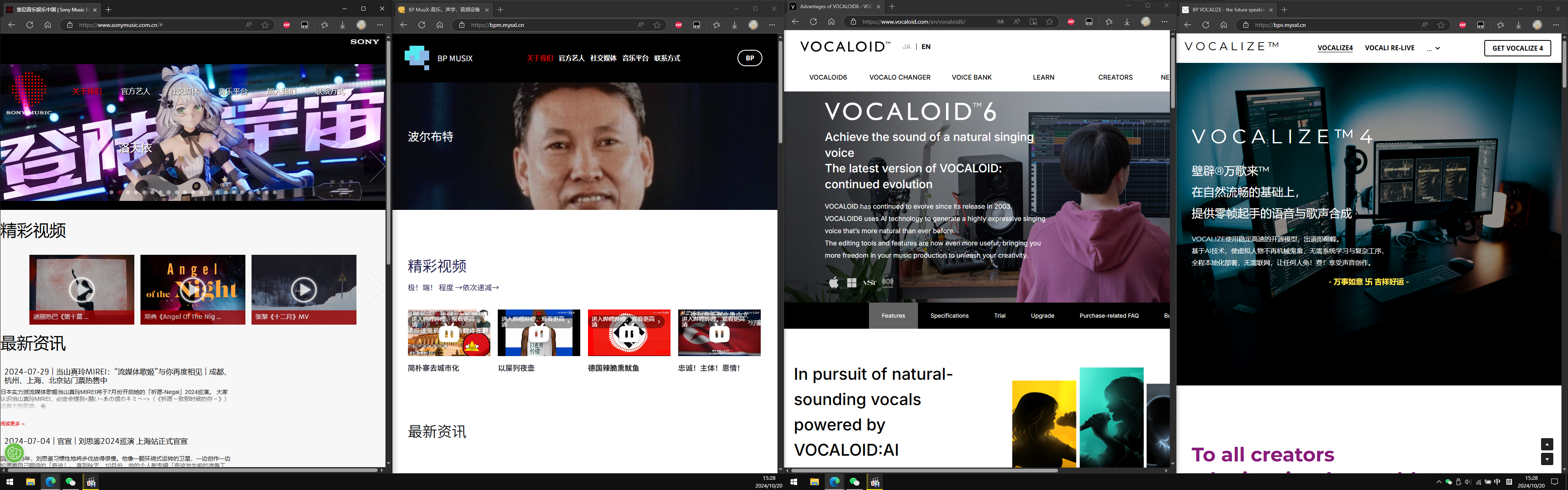Refresh the BP VOCALIZE browser window
Image resolution: width=1568 pixels, height=490 pixels.
1205,25
